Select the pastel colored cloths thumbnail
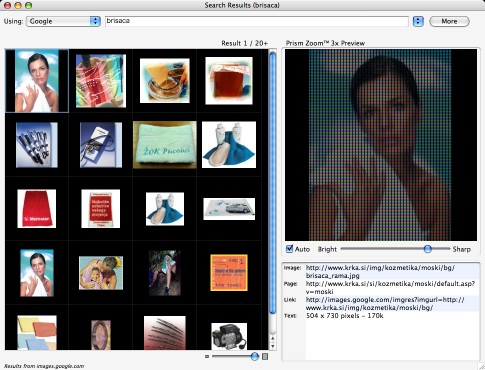The height and width of the screenshot is (370, 485). (37, 333)
